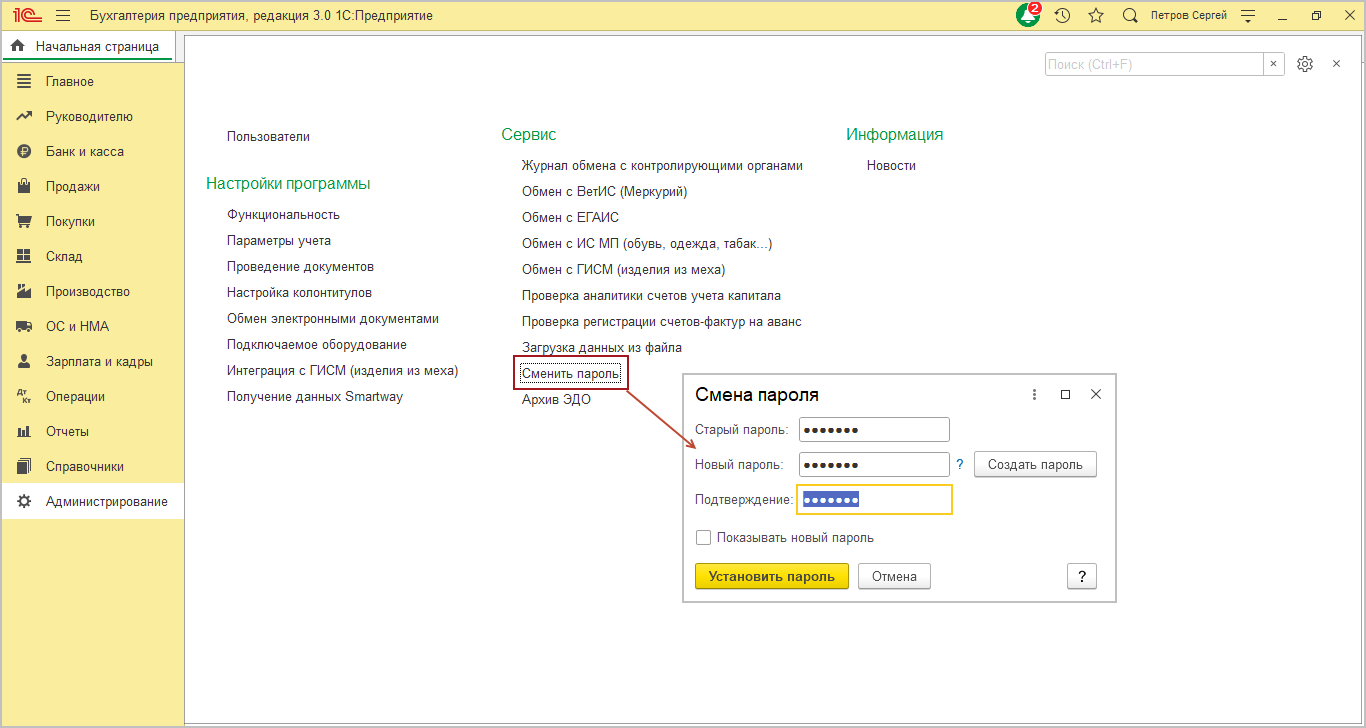The height and width of the screenshot is (728, 1366).
Task: Open Функциональность settings
Action: [283, 215]
